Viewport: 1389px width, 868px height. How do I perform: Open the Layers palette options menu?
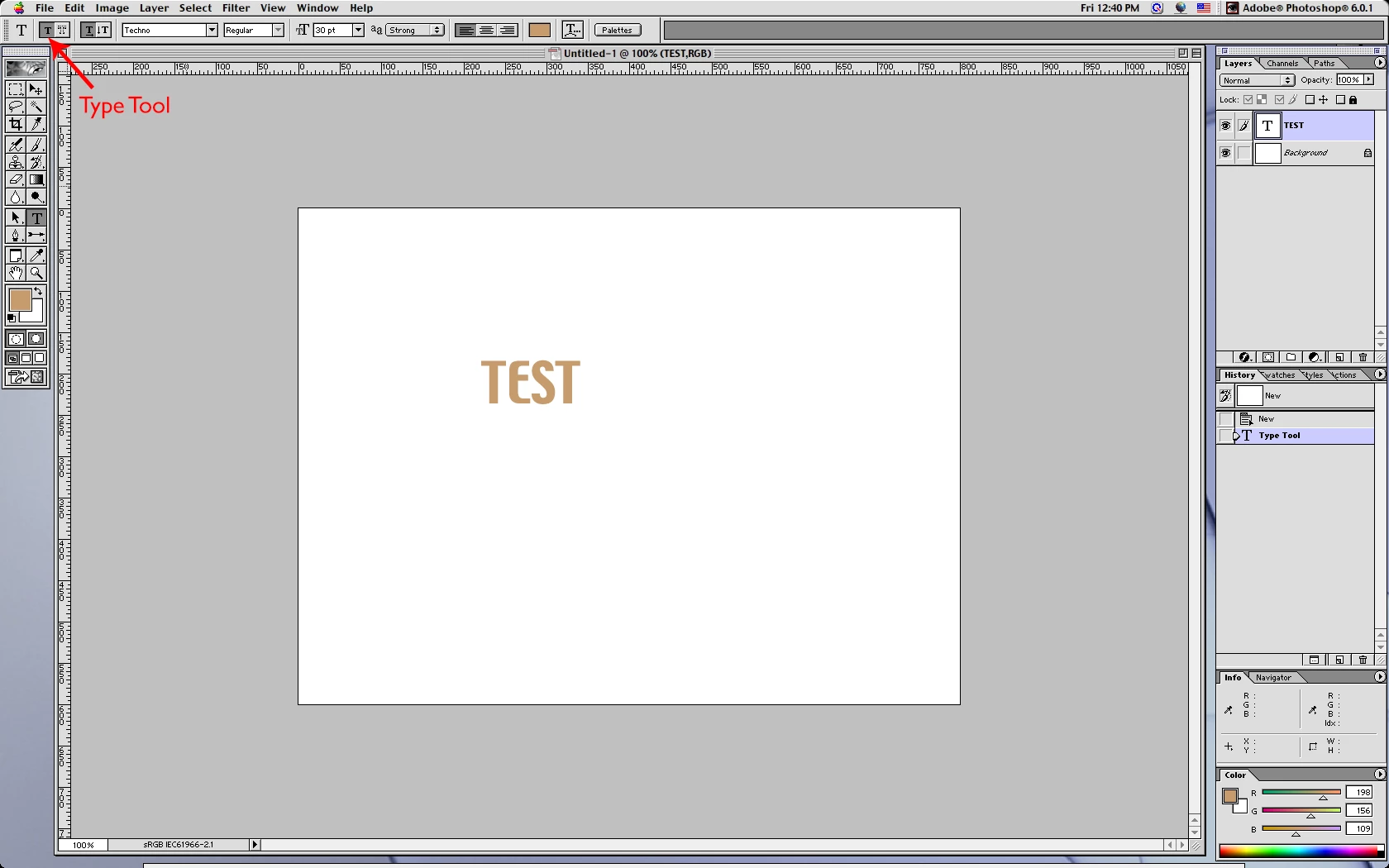tap(1380, 63)
